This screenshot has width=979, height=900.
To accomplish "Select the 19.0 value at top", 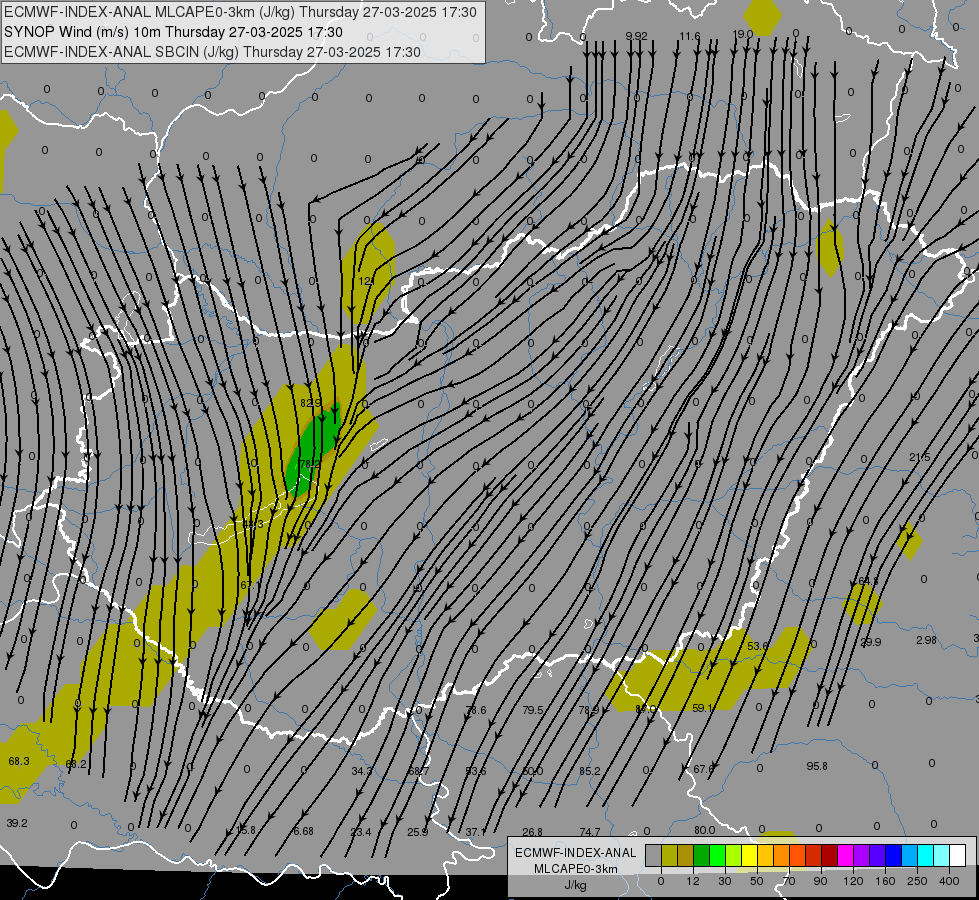I will click(743, 34).
